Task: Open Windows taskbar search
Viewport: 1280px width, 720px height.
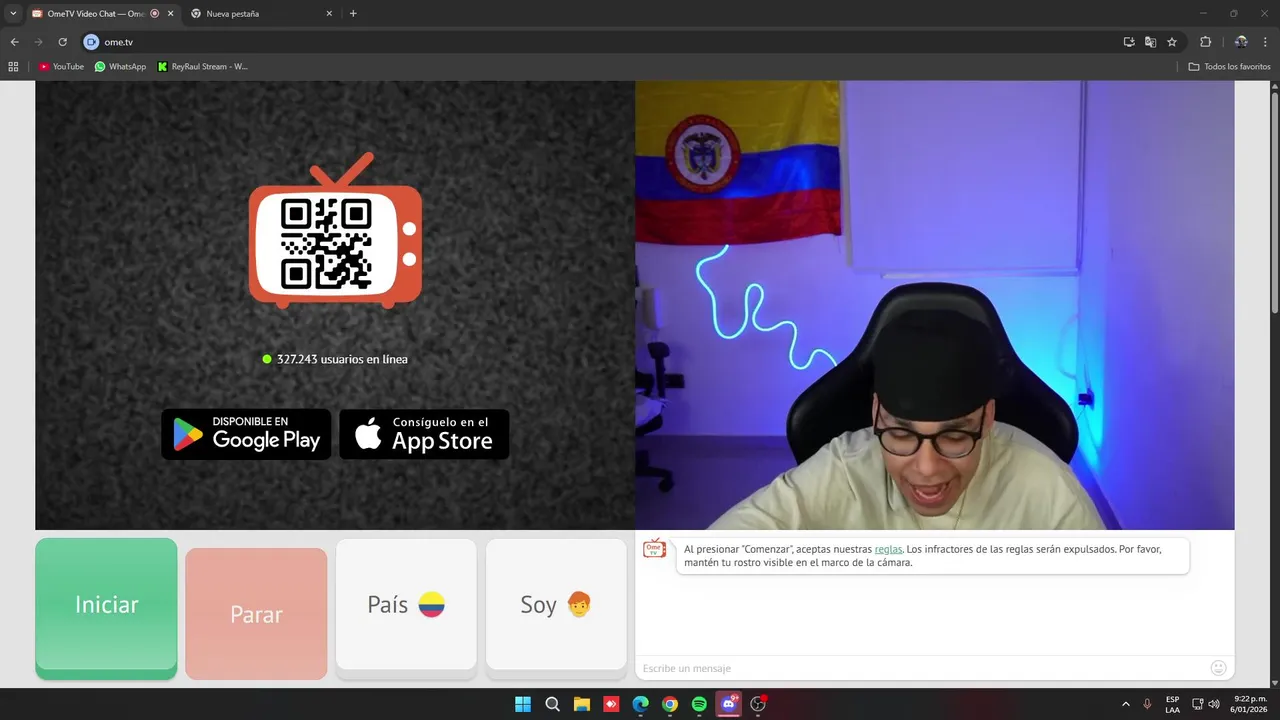Action: pyautogui.click(x=552, y=704)
